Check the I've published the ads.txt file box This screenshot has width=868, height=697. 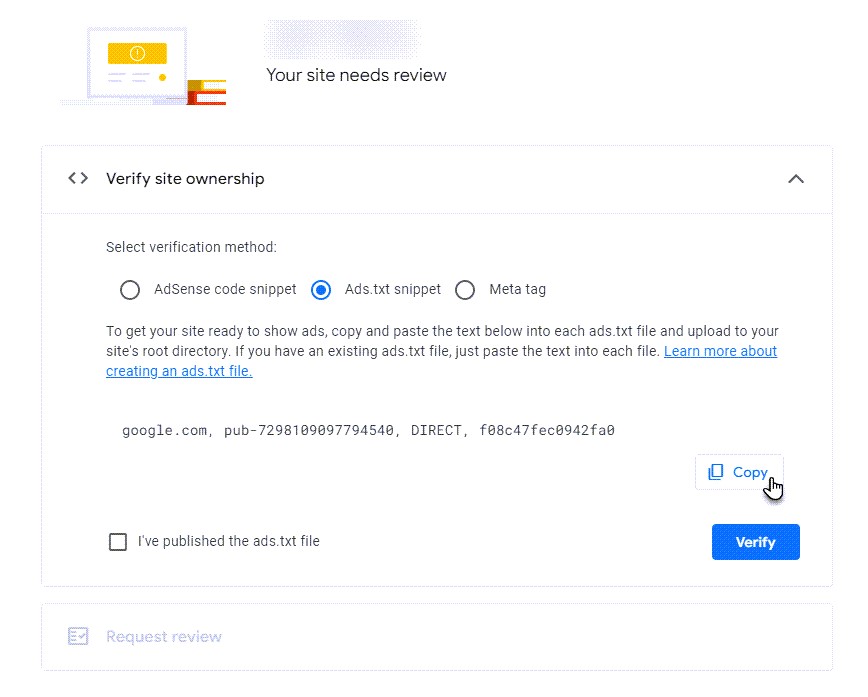tap(118, 542)
